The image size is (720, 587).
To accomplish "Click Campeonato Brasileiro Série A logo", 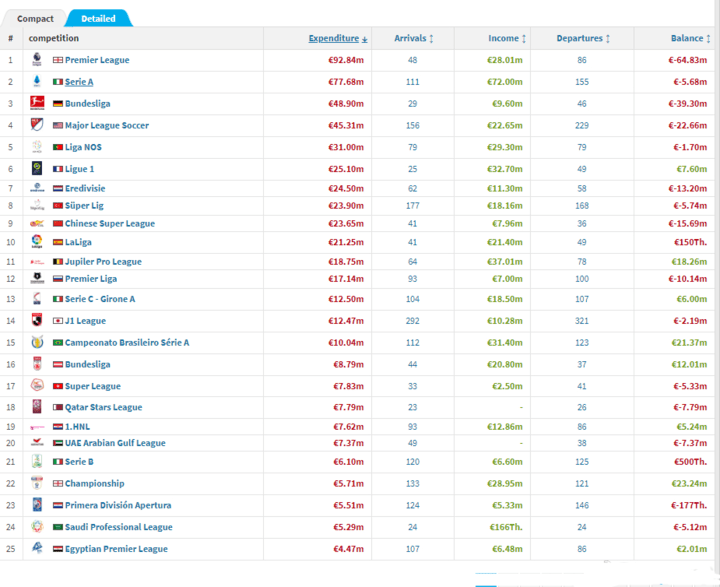I will 37,342.
